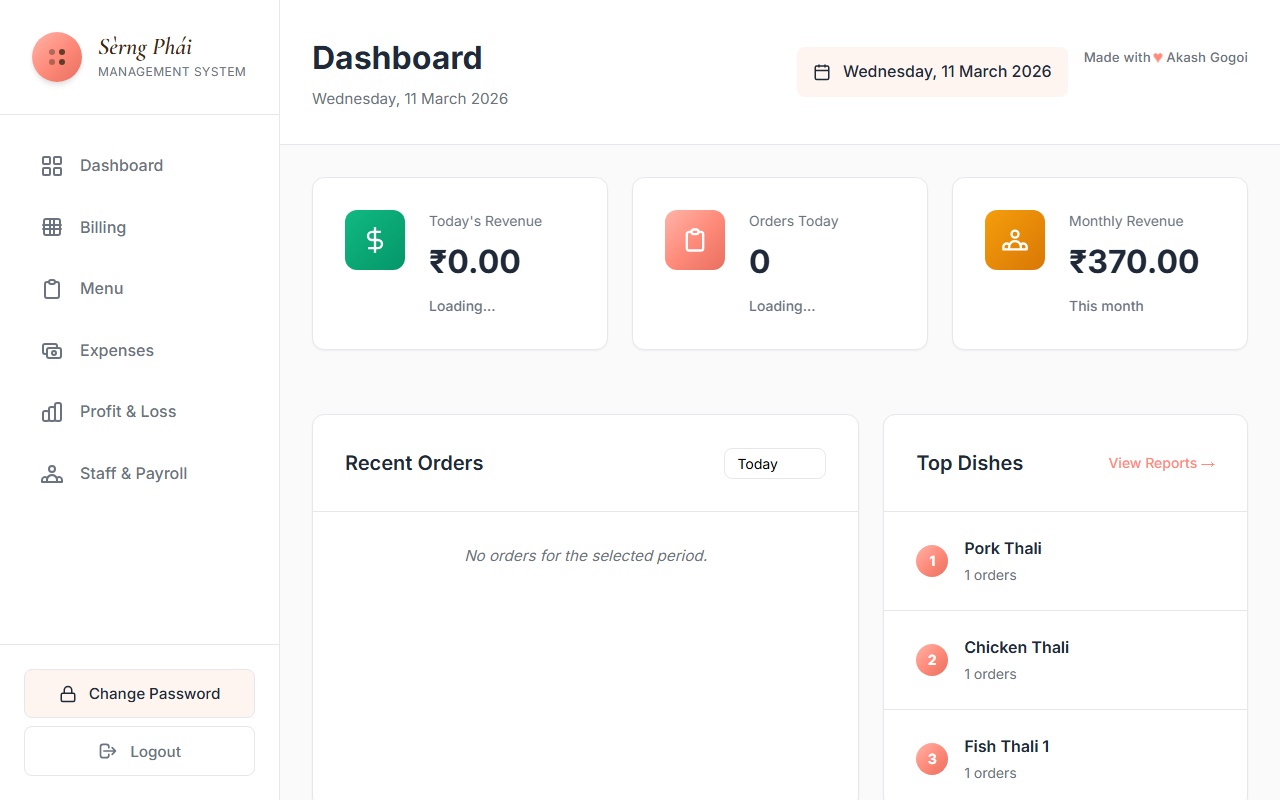Click the Logout button
Image resolution: width=1280 pixels, height=800 pixels.
tap(139, 751)
